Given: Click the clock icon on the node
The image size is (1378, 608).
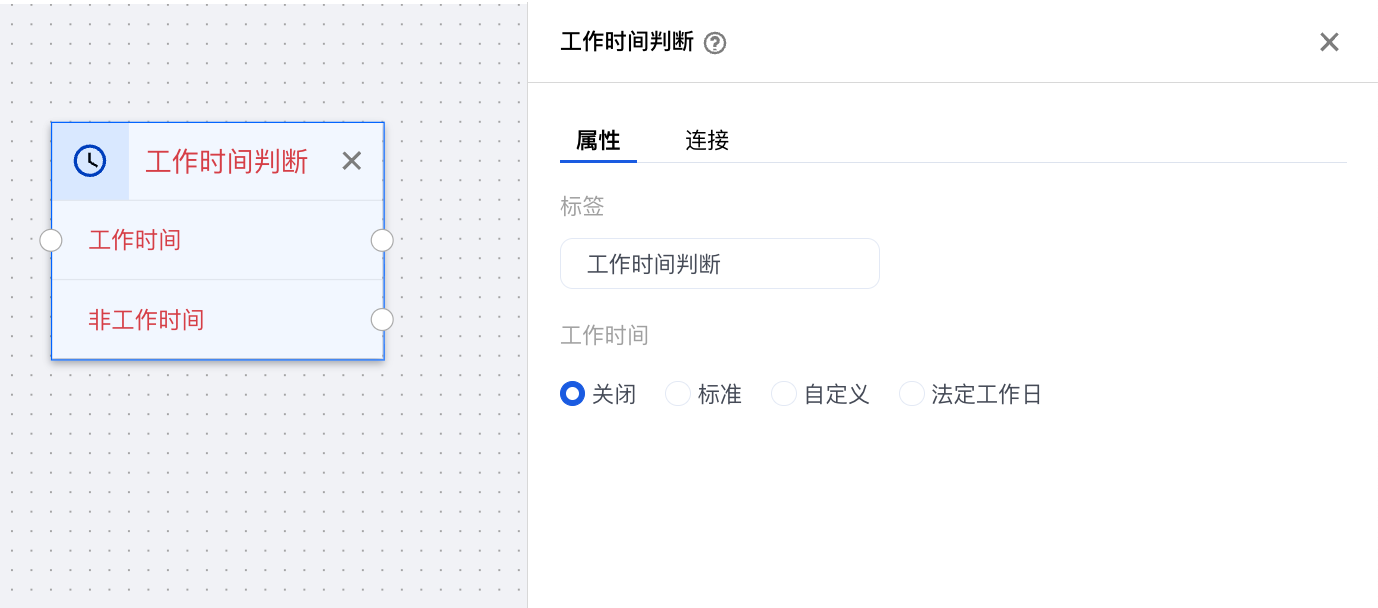Looking at the screenshot, I should 90,161.
